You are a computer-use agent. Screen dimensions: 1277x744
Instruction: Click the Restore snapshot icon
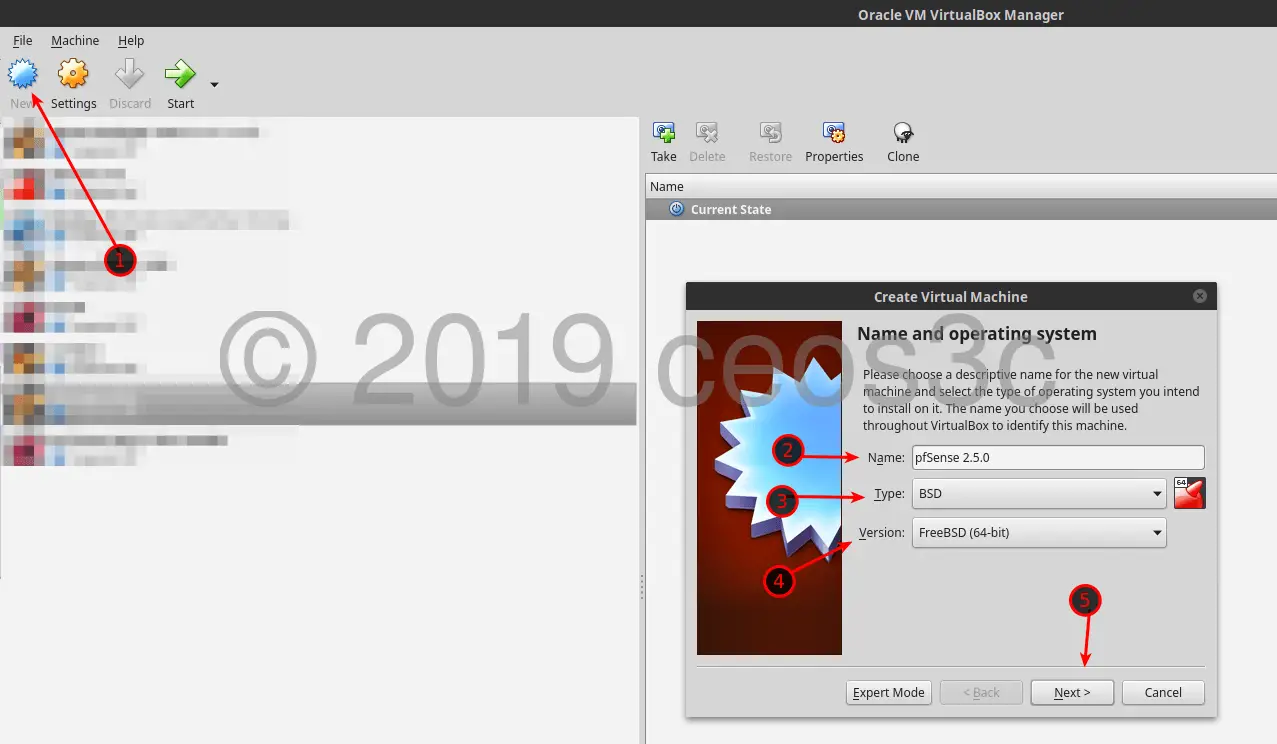coord(770,133)
